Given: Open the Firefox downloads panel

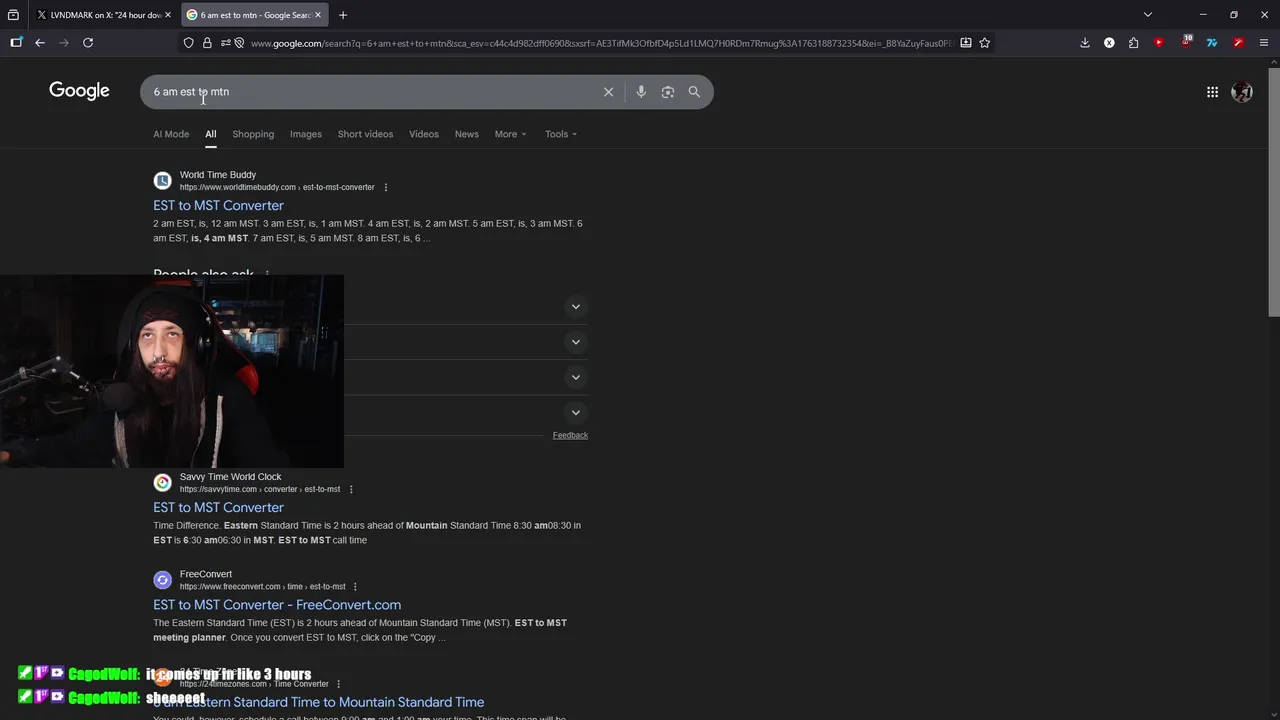Looking at the screenshot, I should [1085, 43].
